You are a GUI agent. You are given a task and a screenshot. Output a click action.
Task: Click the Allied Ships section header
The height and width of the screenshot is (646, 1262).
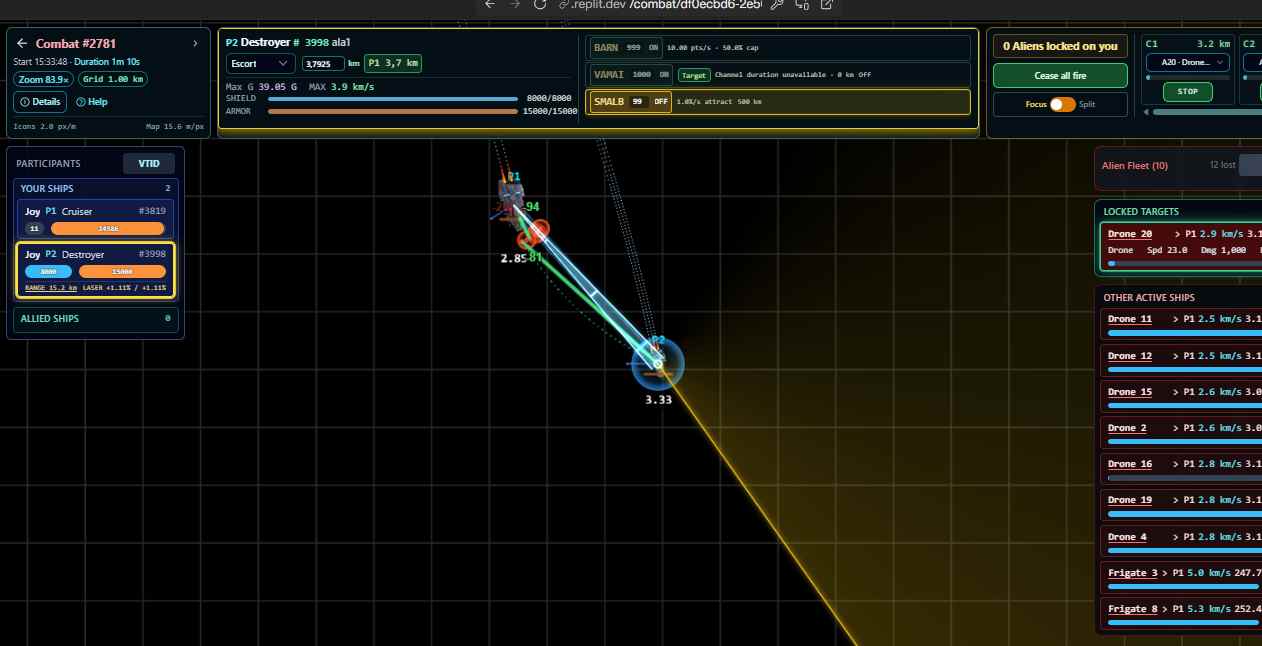[95, 319]
